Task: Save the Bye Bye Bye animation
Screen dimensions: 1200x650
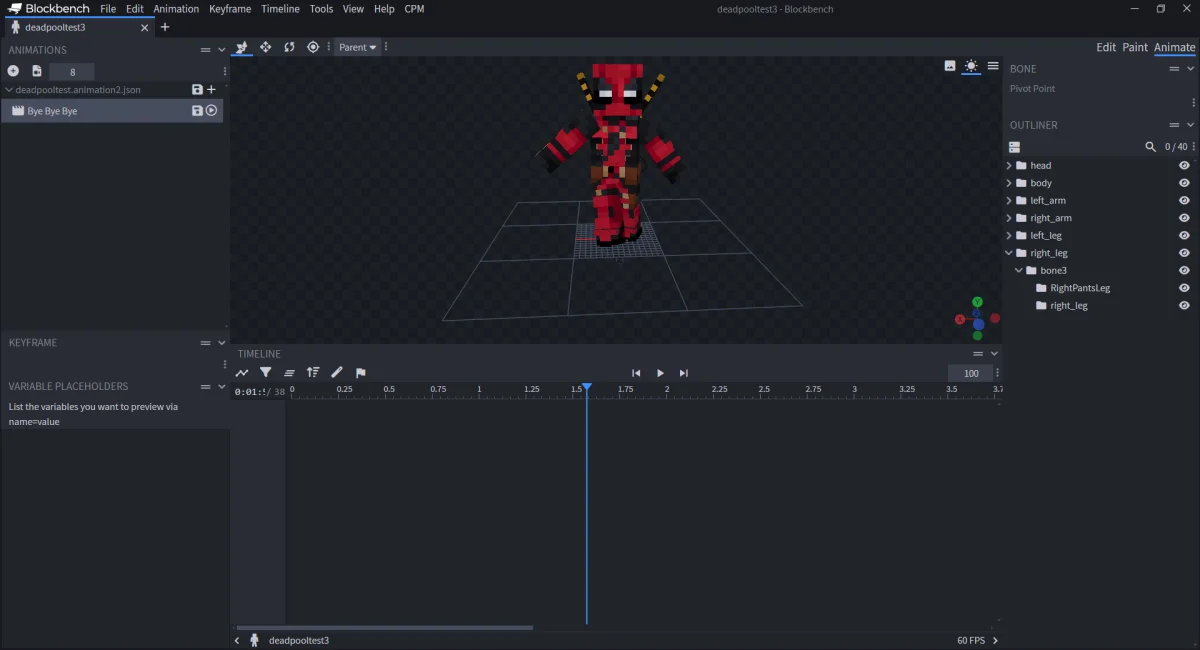Action: click(197, 111)
